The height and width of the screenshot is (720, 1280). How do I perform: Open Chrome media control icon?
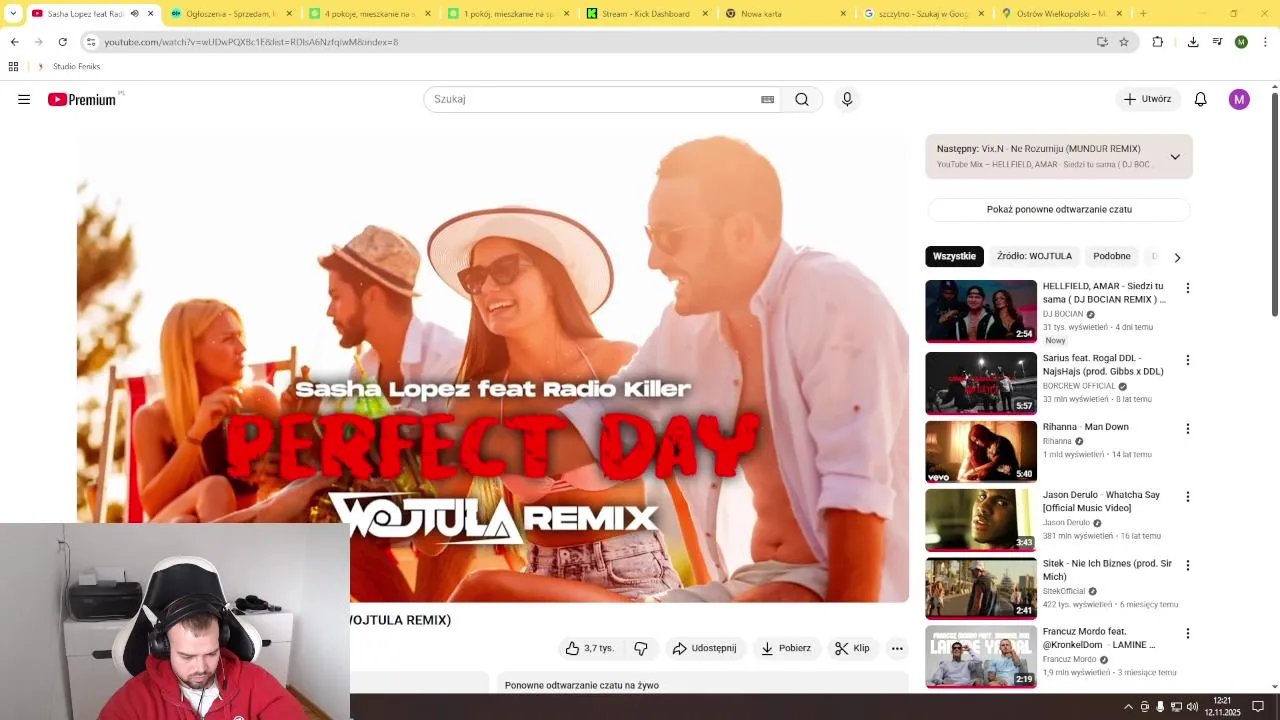1217,42
